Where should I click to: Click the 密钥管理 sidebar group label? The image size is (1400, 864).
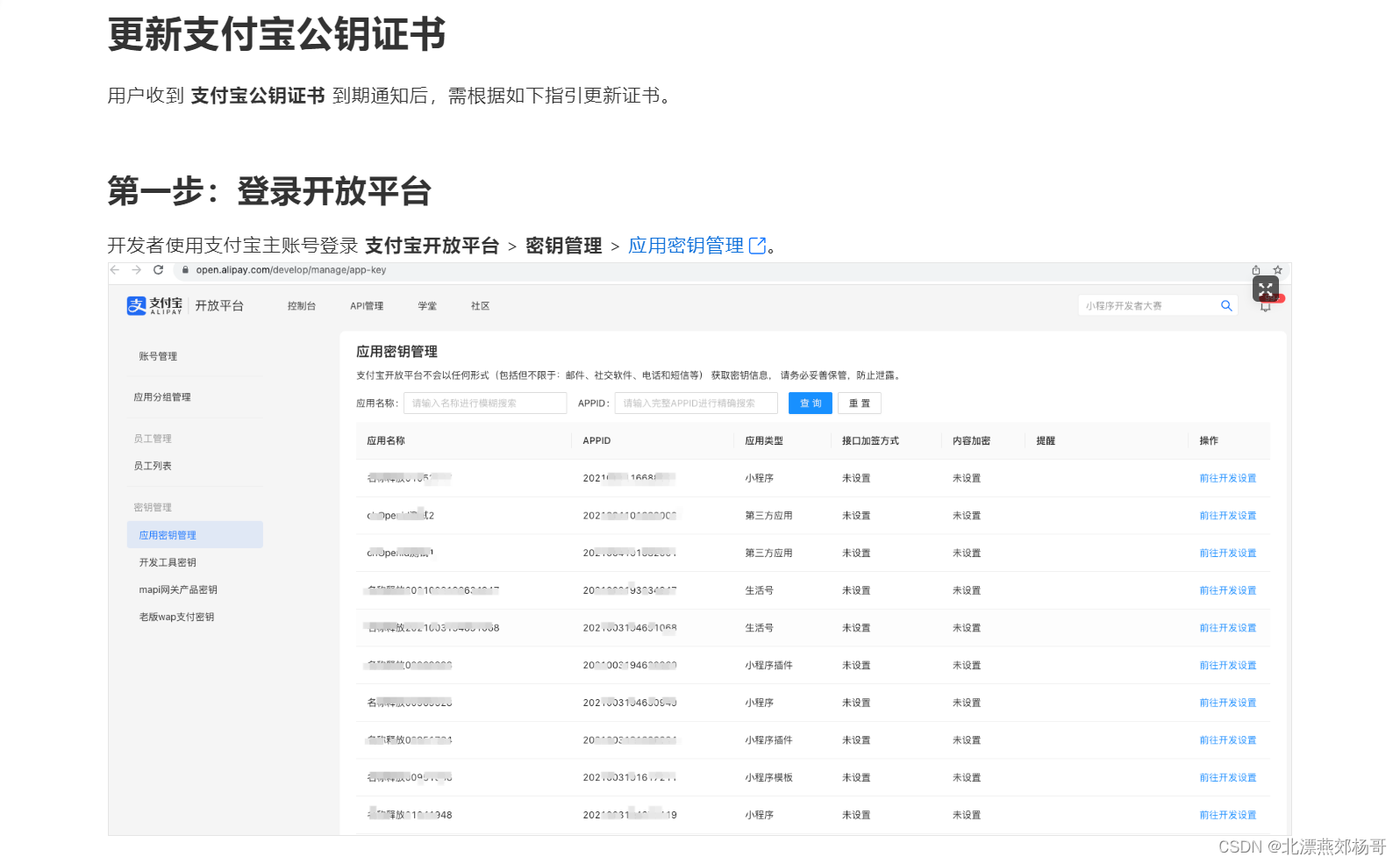tap(153, 508)
